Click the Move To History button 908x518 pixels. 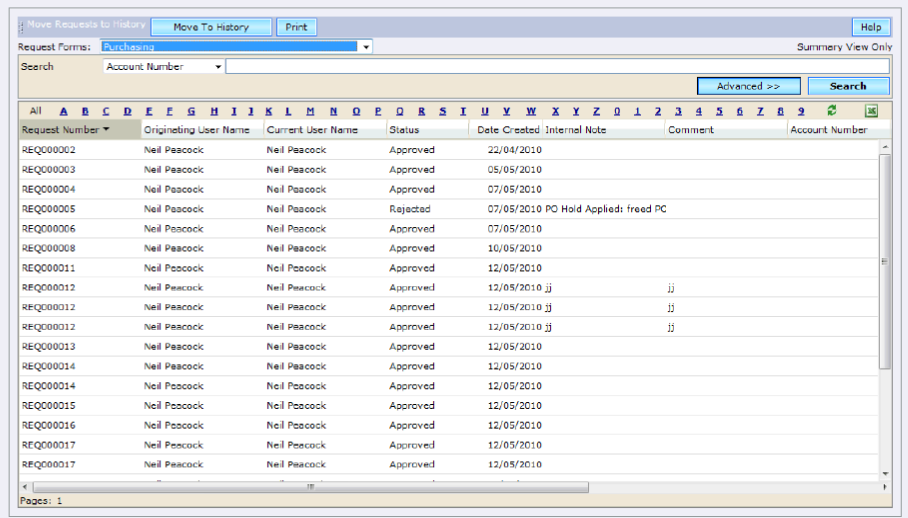(x=211, y=27)
